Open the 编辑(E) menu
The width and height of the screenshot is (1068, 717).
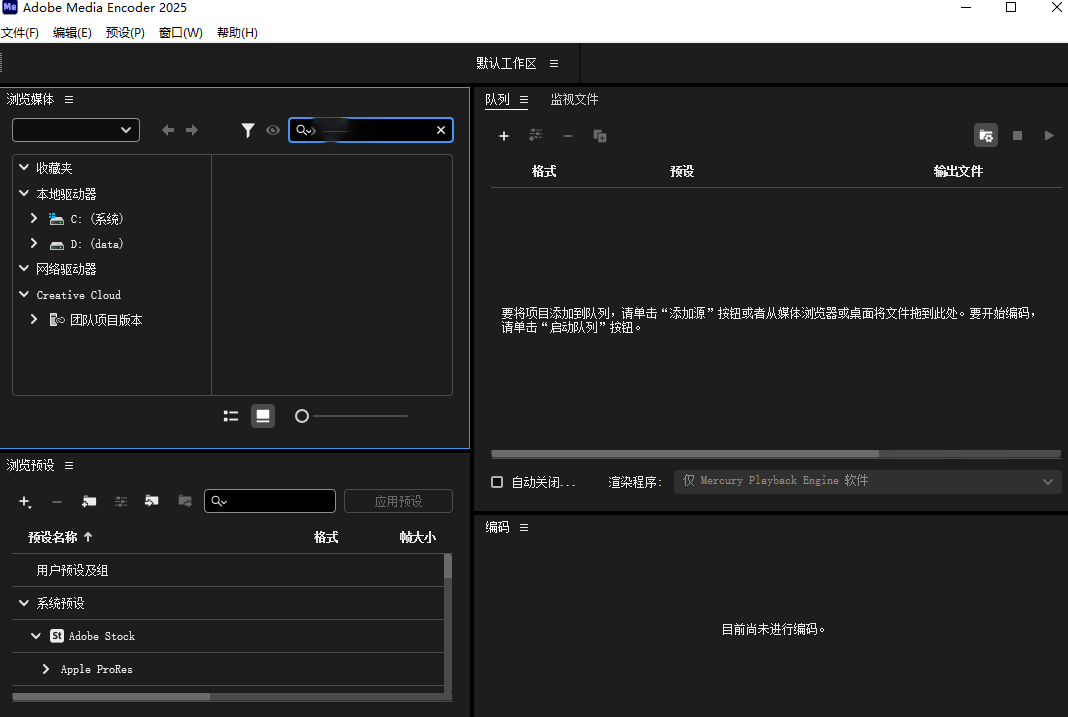point(72,33)
